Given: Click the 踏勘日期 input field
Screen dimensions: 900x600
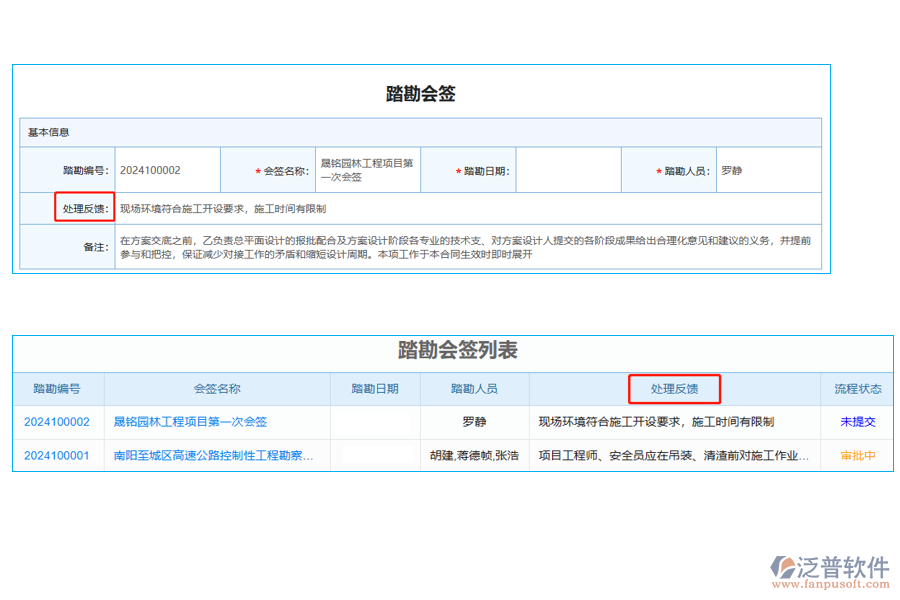Looking at the screenshot, I should (567, 169).
